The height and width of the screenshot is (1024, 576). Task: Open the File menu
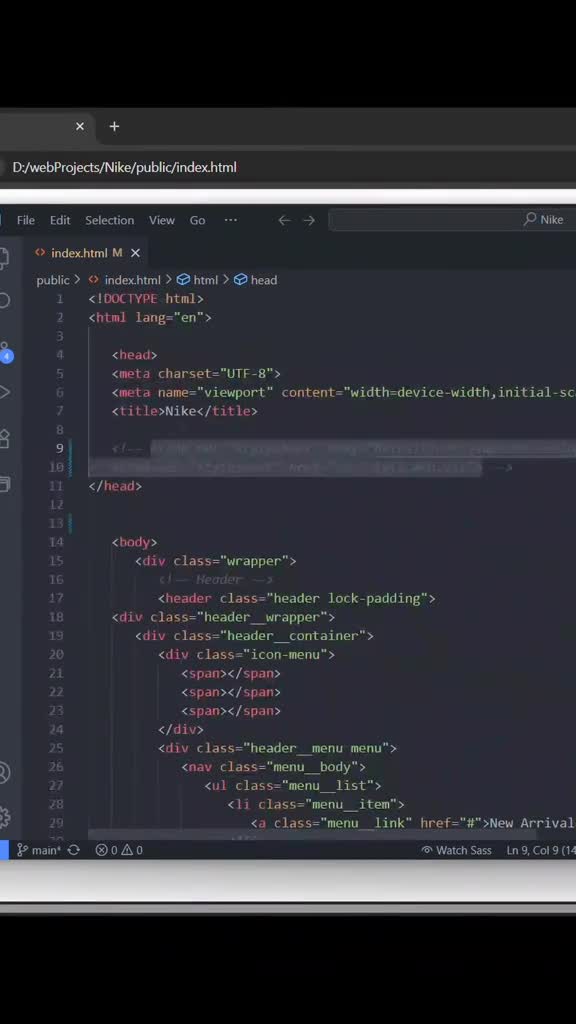[26, 220]
